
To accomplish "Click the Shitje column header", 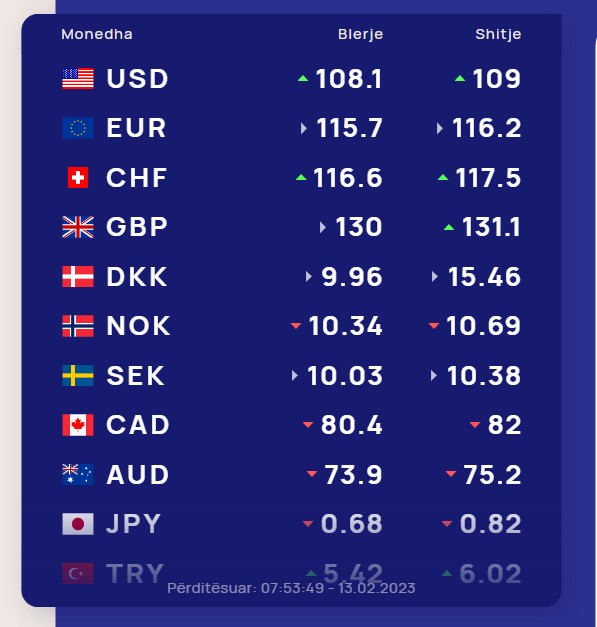I will 498,34.
